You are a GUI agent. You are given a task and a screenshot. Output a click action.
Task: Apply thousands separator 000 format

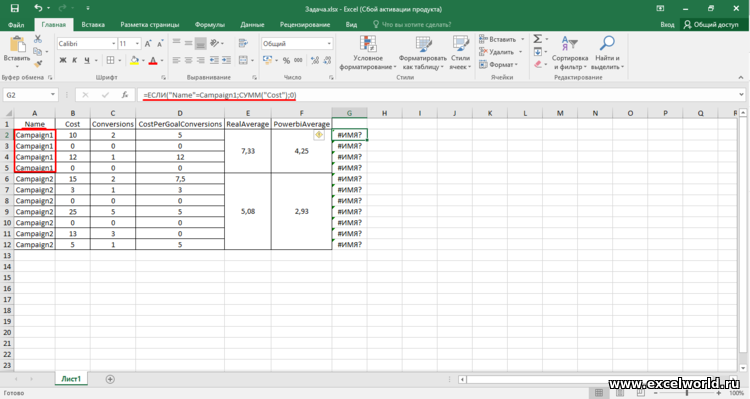298,60
